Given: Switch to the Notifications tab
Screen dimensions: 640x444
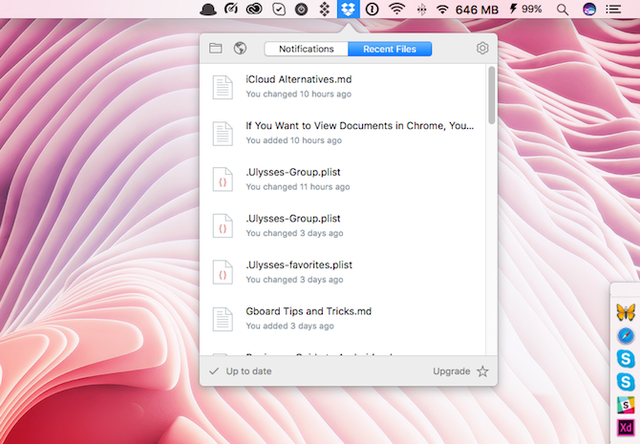Looking at the screenshot, I should point(306,48).
